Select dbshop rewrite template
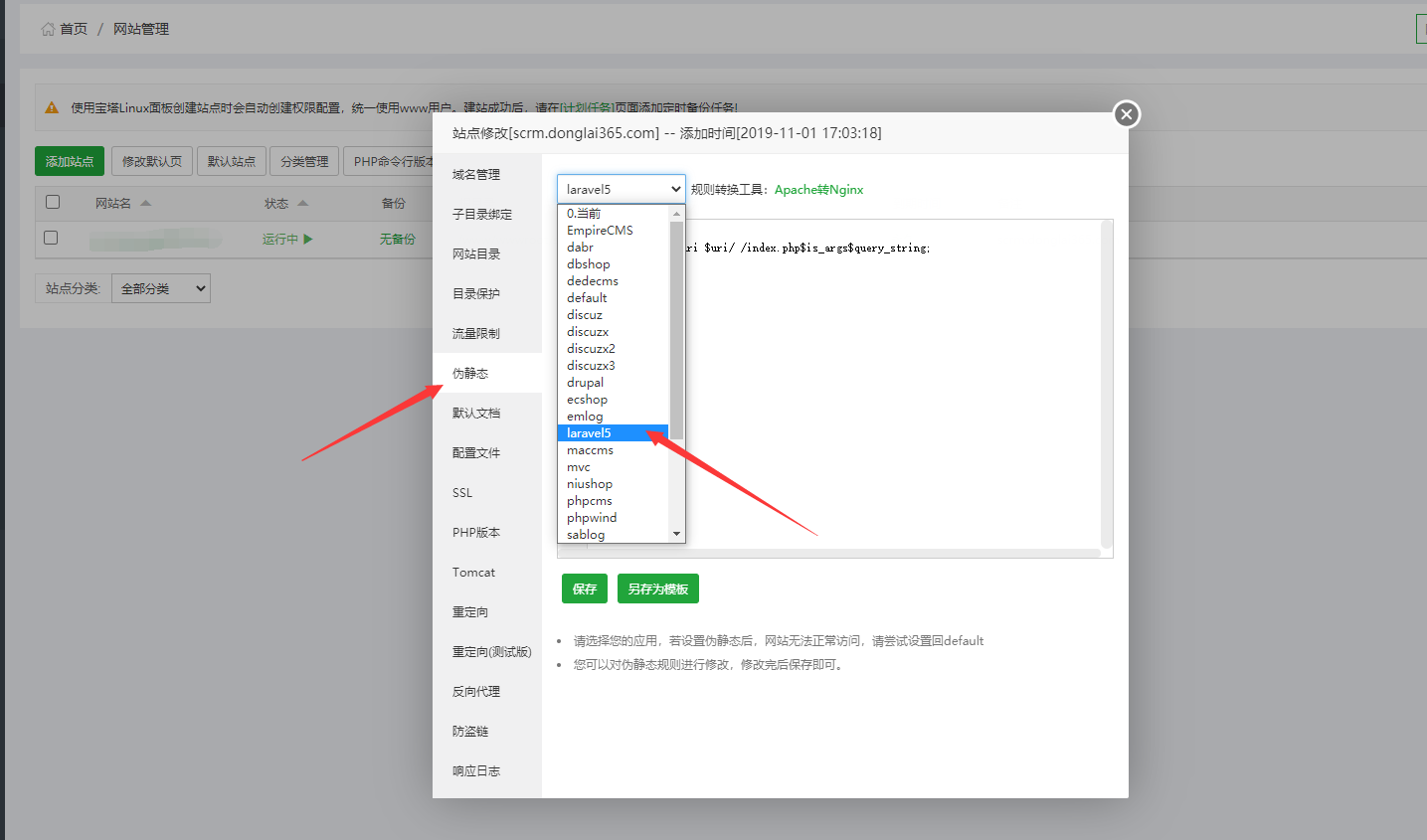The image size is (1427, 840). 614,264
